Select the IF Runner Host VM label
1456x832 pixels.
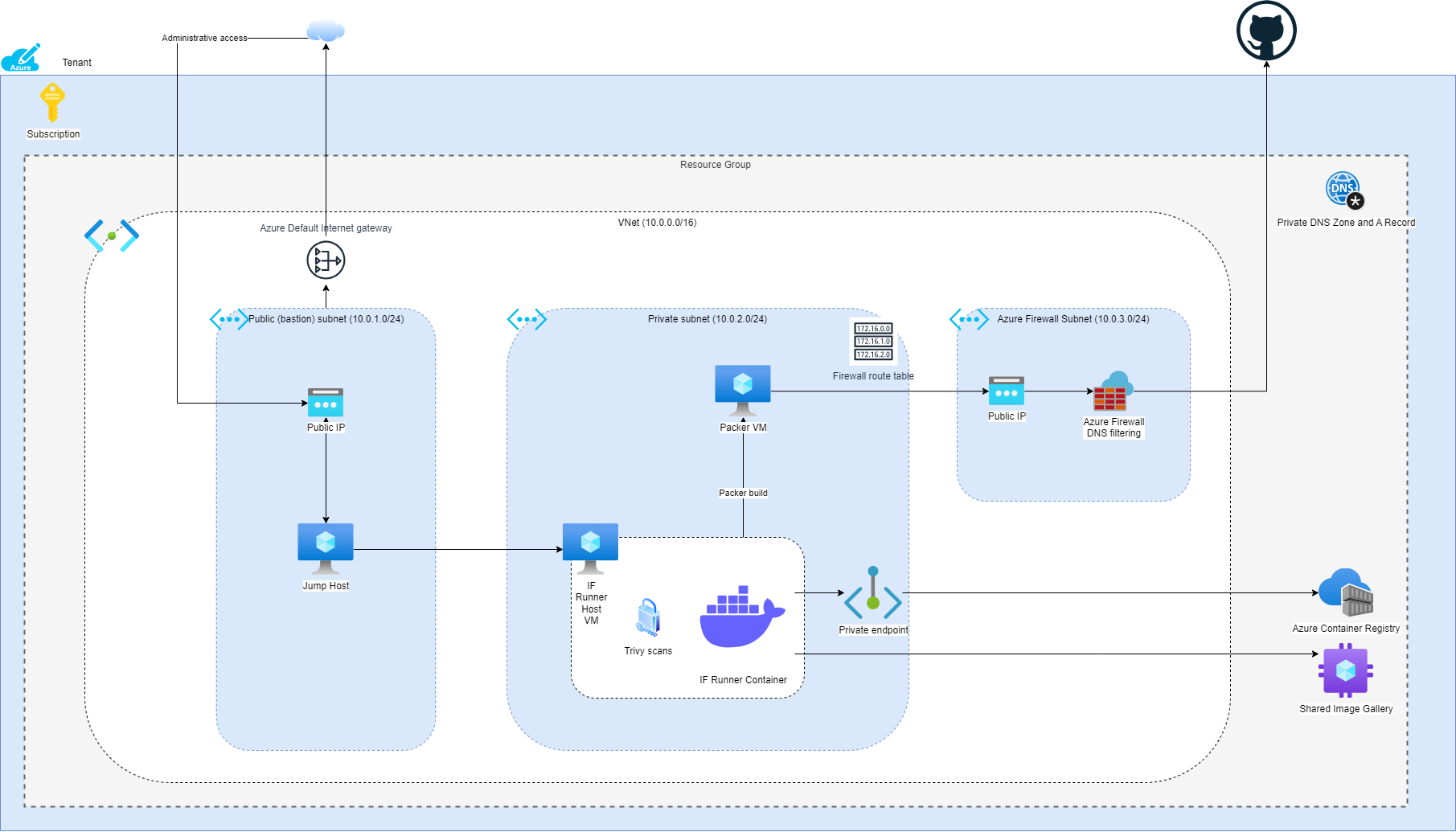coord(591,603)
